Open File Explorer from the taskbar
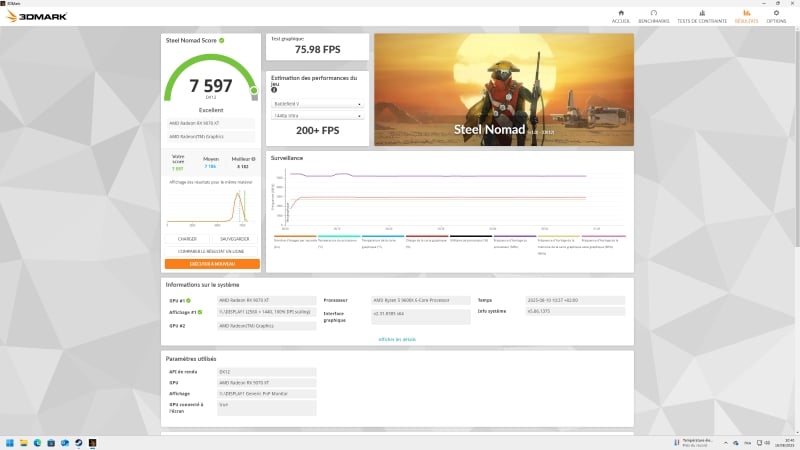Screen dimensions: 800x450 point(23,443)
